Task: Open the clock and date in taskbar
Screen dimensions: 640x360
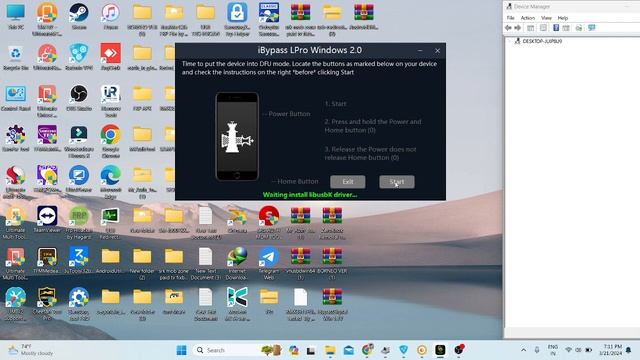Action: [611, 350]
